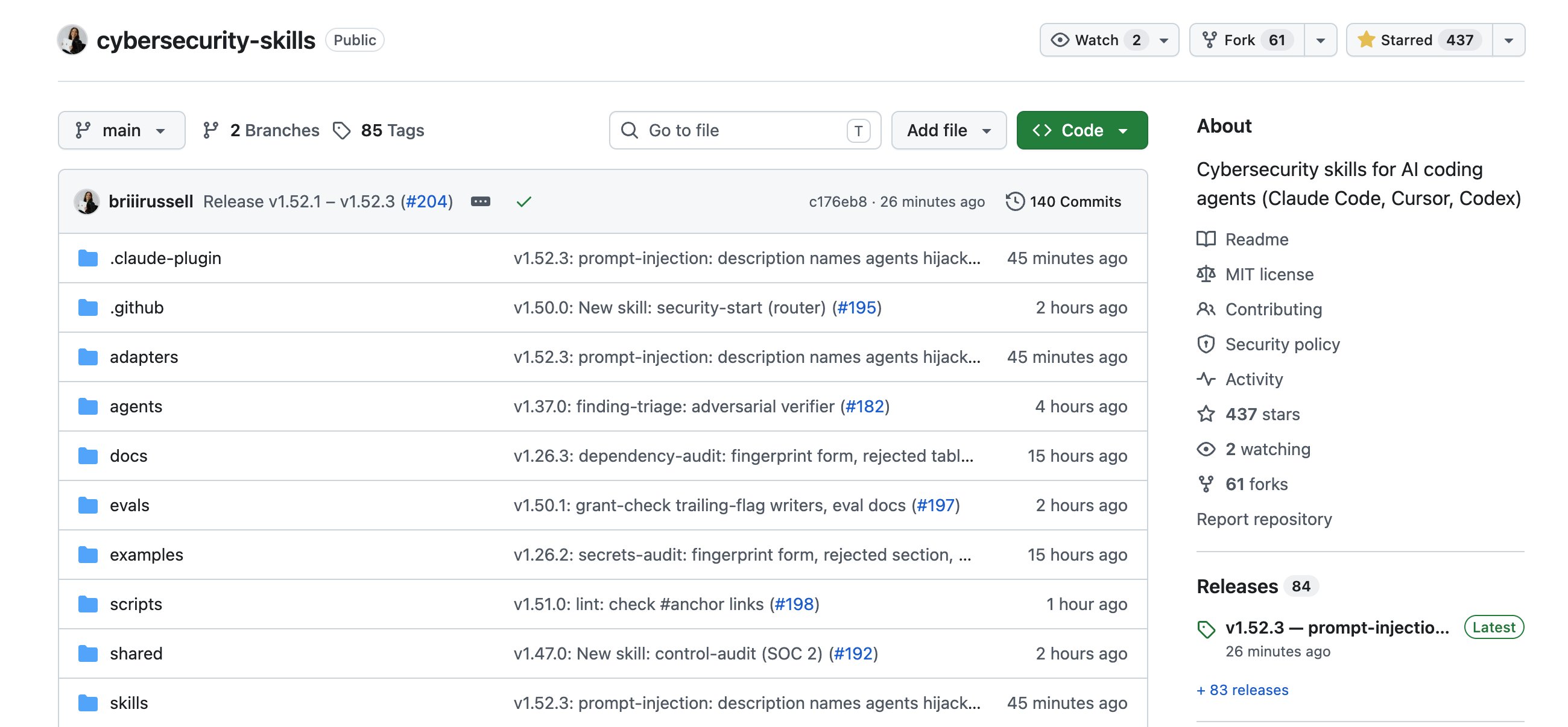1568x727 pixels.
Task: Click the Readme book icon
Action: [1206, 239]
